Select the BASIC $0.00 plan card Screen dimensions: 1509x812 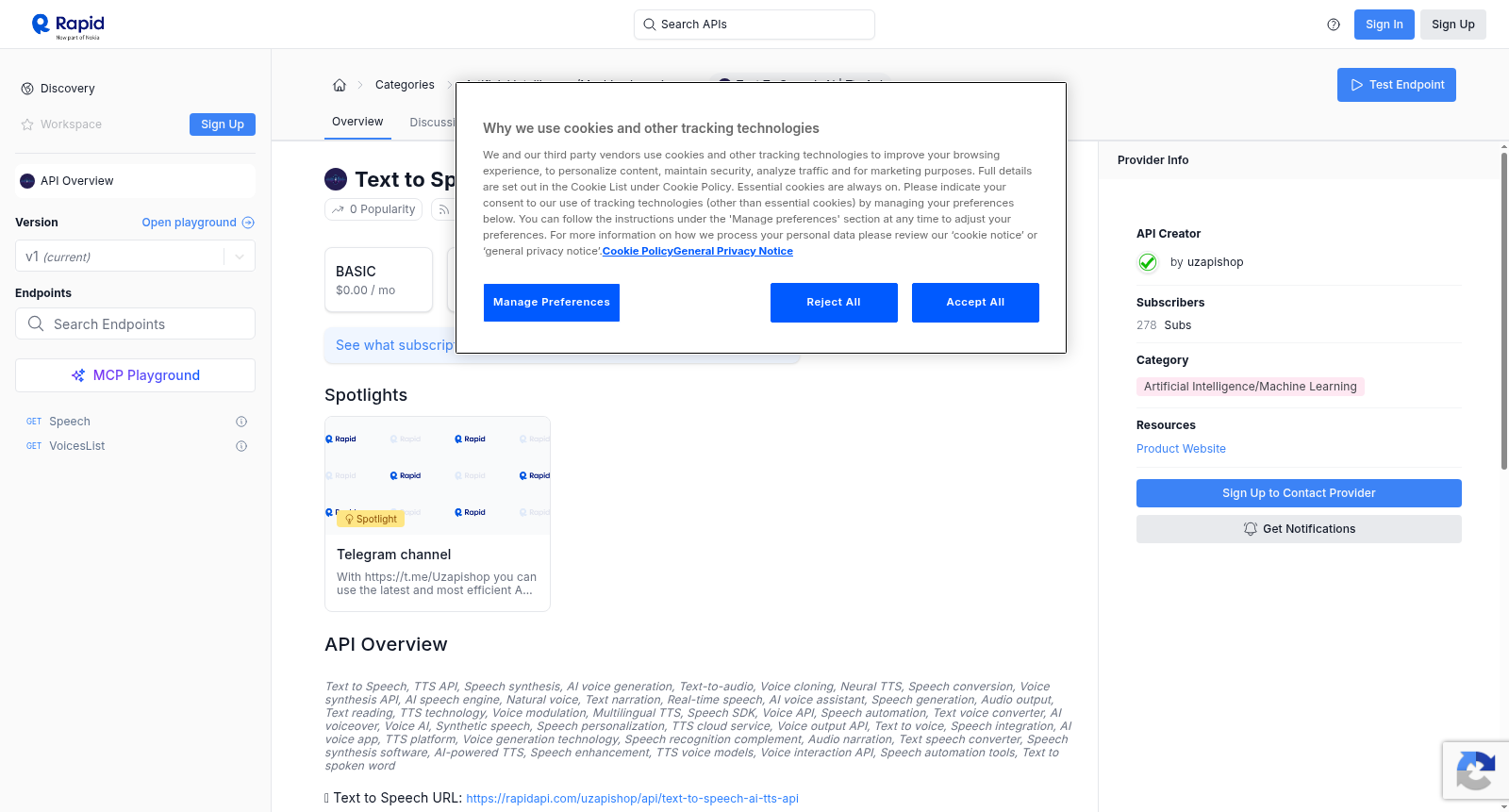click(x=378, y=280)
